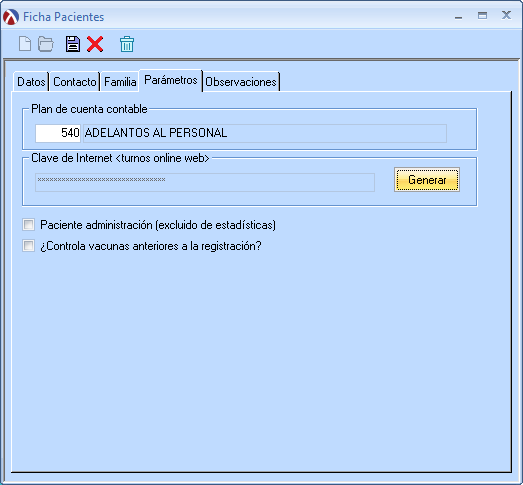Minimize the Ficha Pacientes window

click(x=459, y=16)
